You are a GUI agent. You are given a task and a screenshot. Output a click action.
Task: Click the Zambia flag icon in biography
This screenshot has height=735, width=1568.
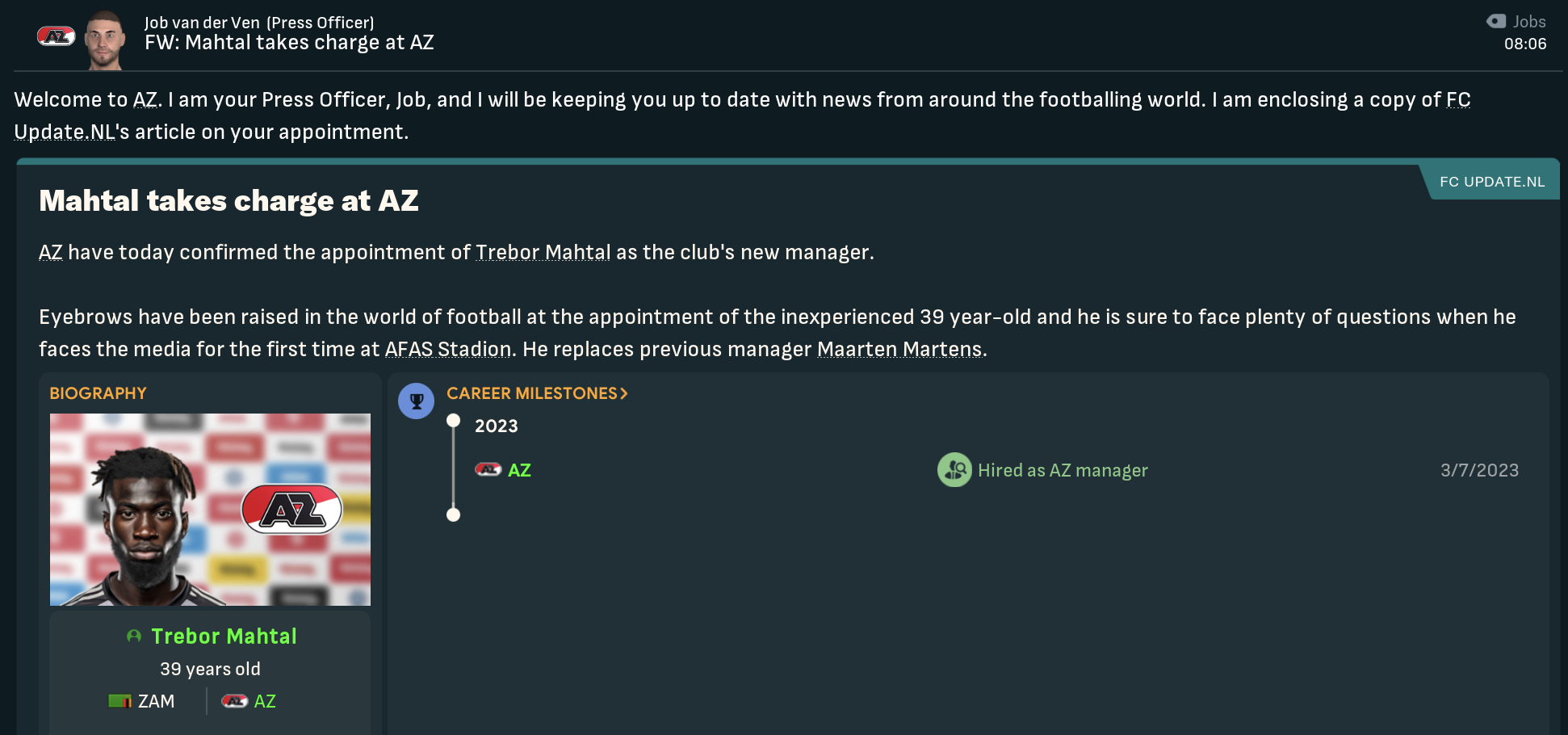(x=119, y=701)
